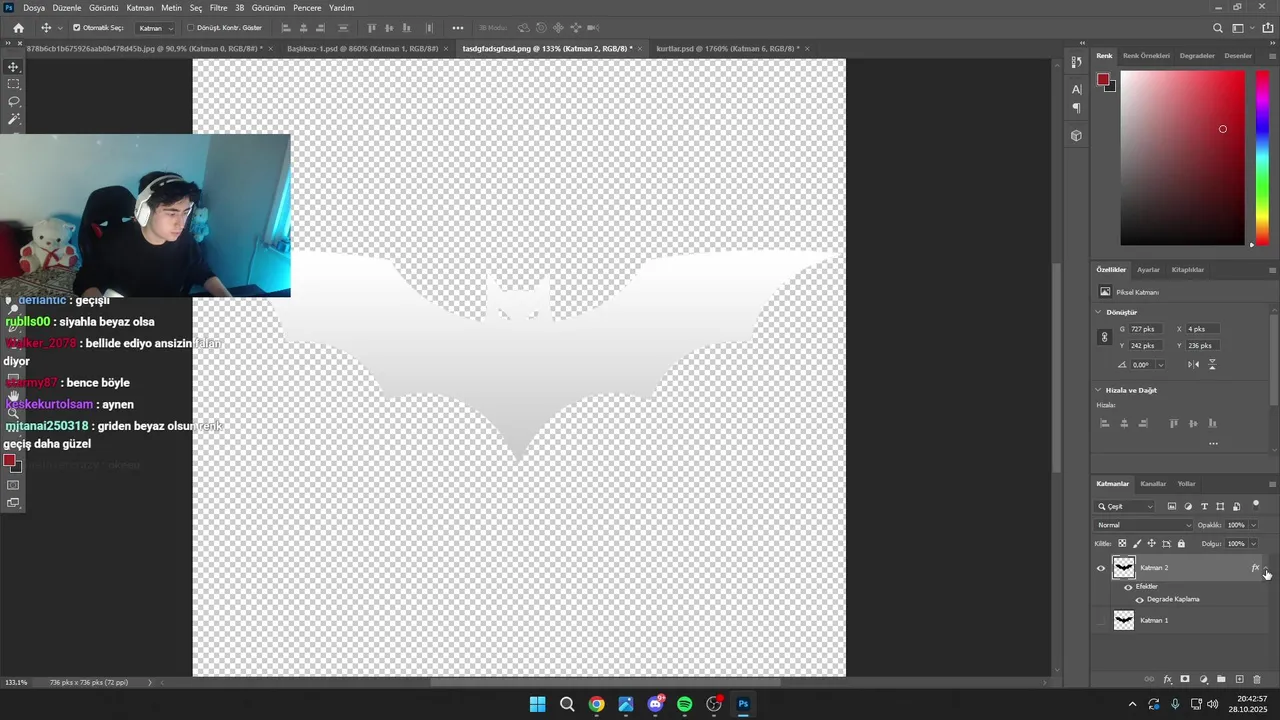Switch to kurtlar.psd document tab
The height and width of the screenshot is (720, 1280).
[727, 48]
